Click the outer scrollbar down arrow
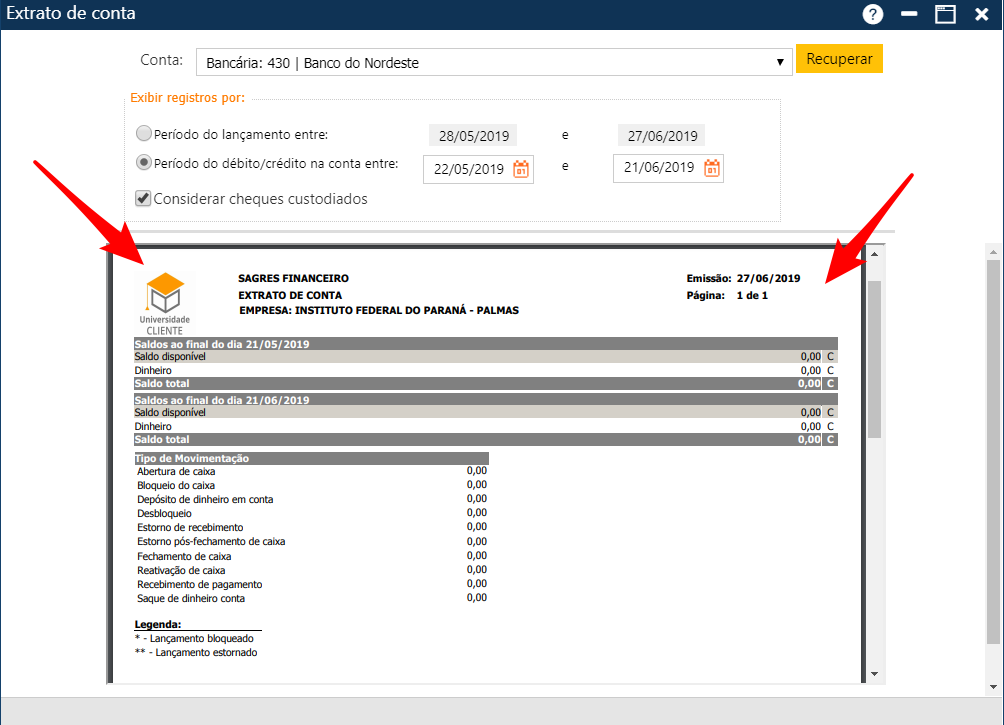 pos(993,685)
